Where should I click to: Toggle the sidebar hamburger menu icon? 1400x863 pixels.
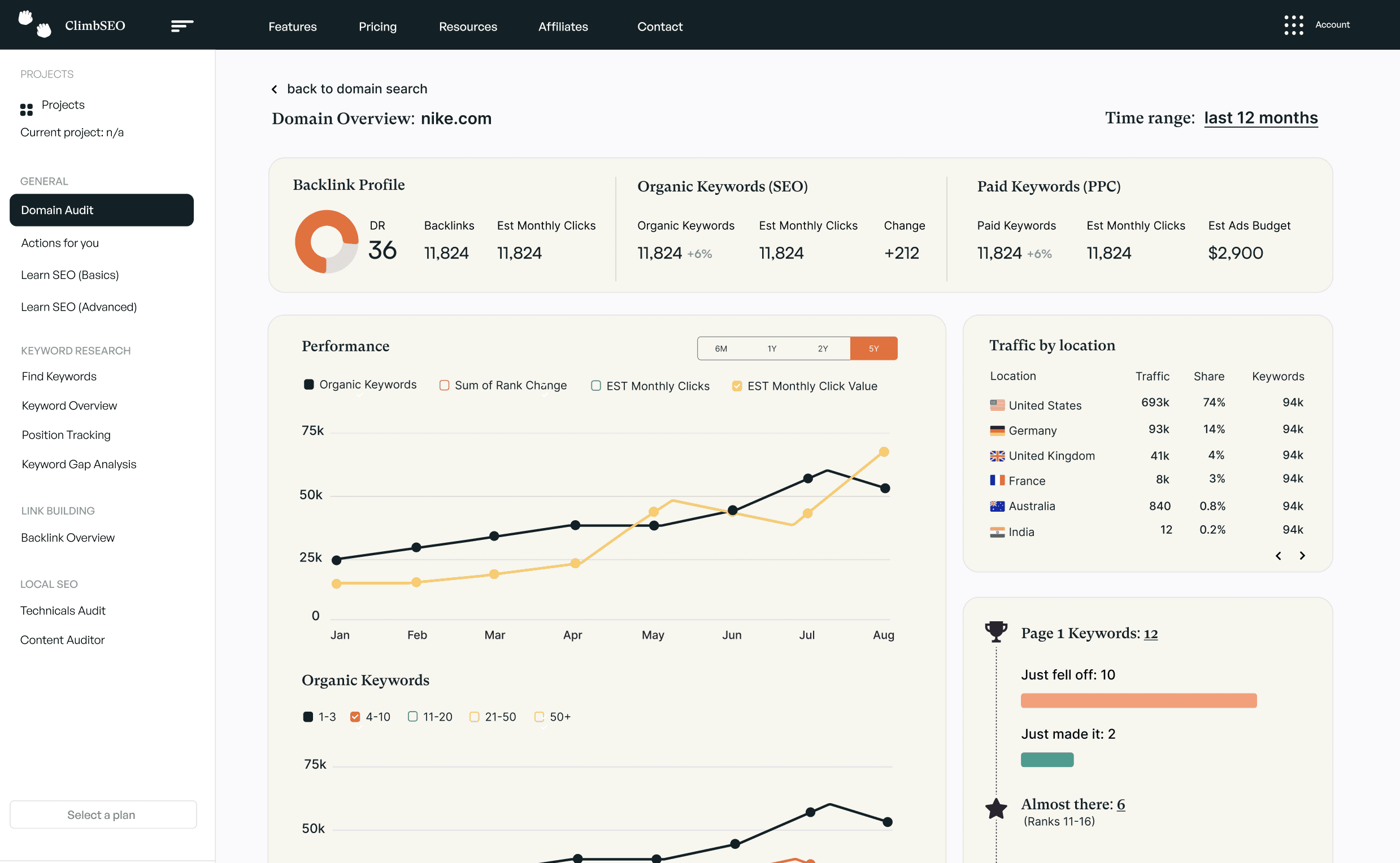tap(182, 25)
